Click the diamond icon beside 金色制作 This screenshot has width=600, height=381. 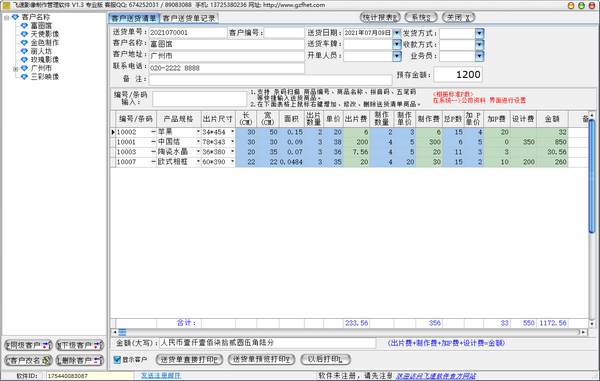(24, 42)
